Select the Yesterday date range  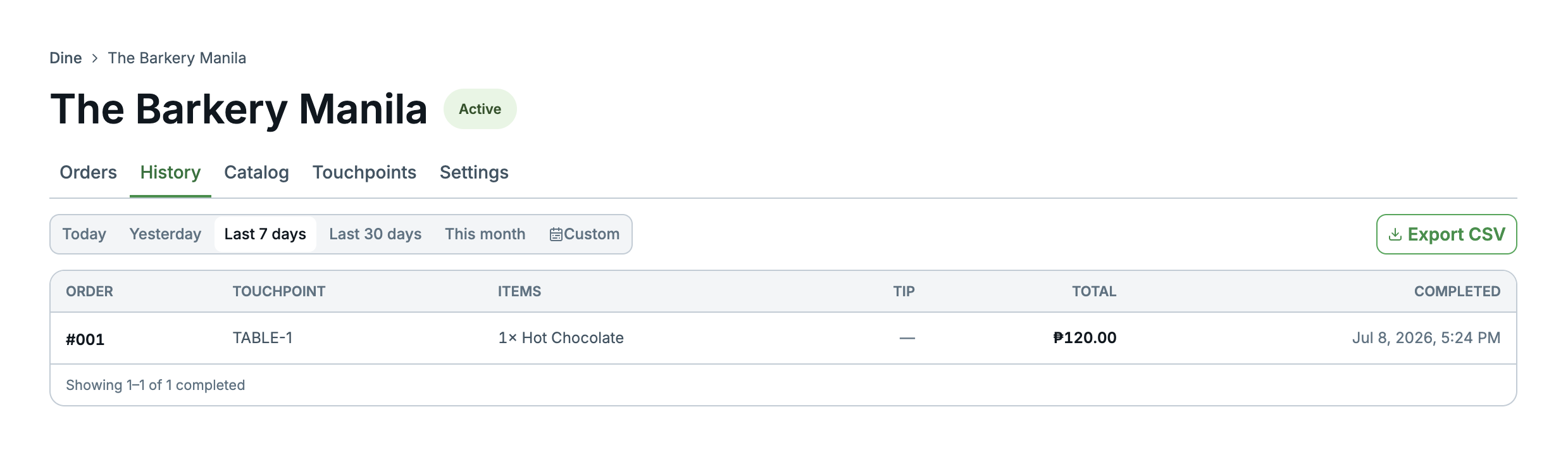(x=165, y=234)
